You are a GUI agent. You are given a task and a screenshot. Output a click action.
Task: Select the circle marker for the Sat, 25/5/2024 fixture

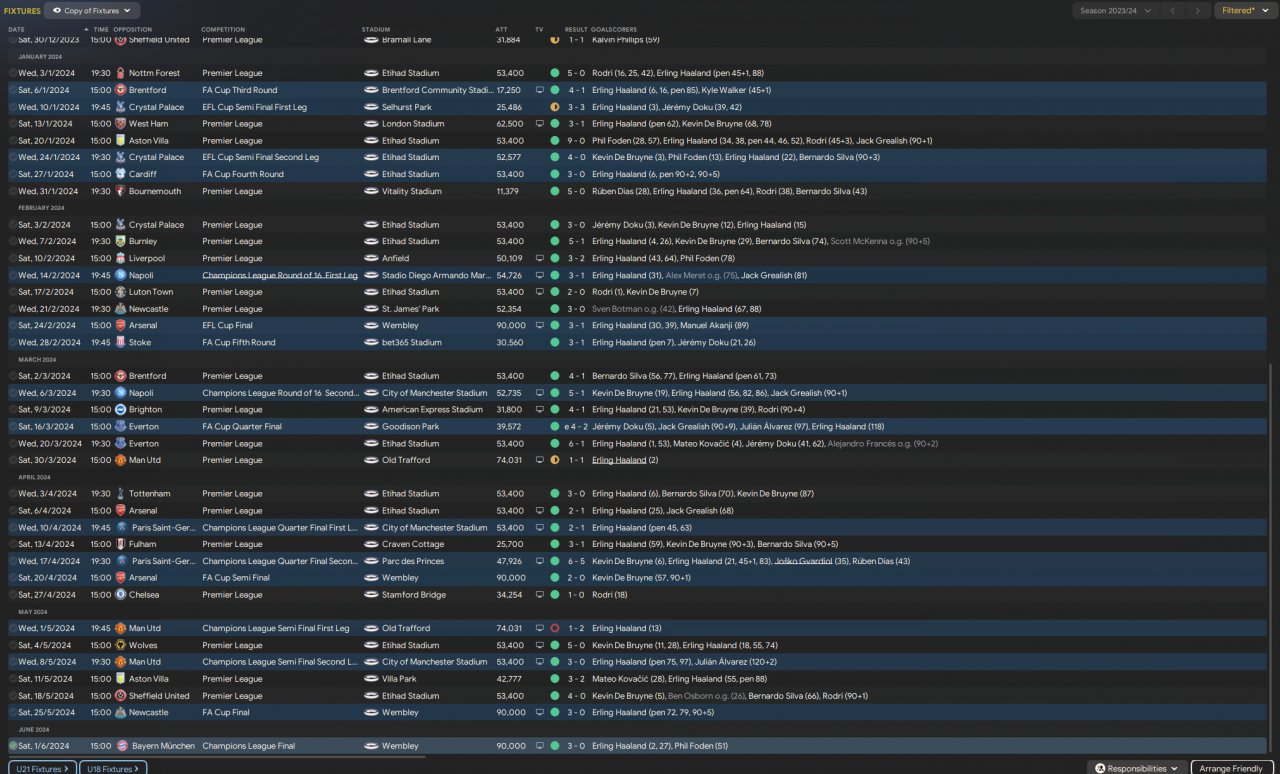point(13,712)
